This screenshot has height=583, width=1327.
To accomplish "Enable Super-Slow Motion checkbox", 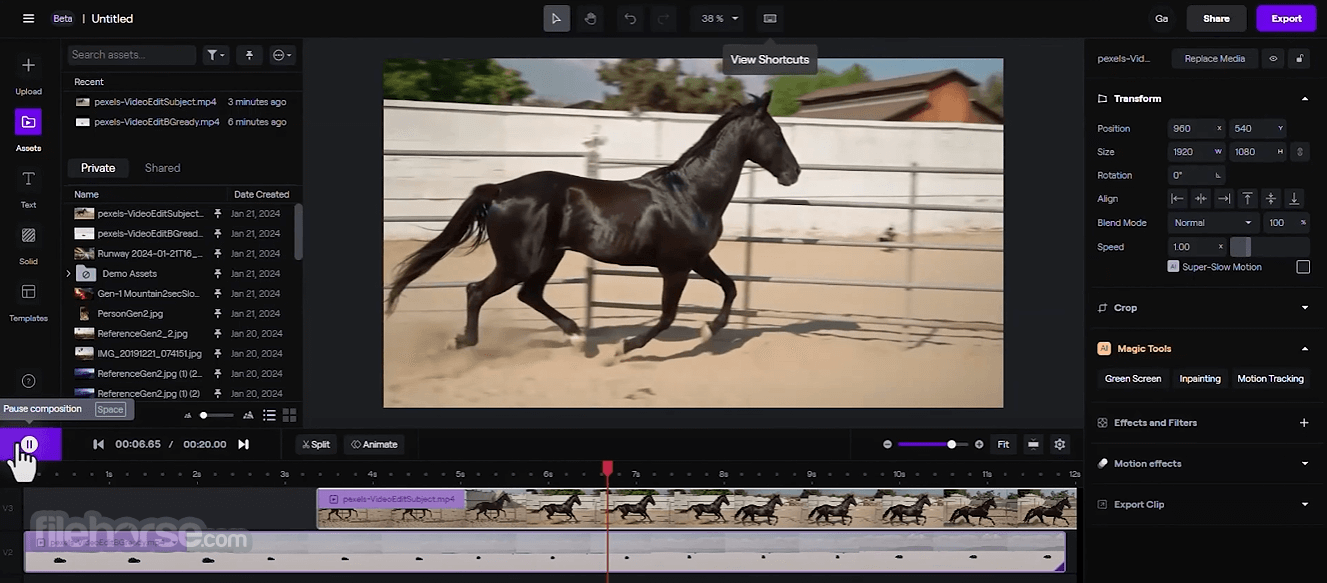I will tap(1303, 267).
